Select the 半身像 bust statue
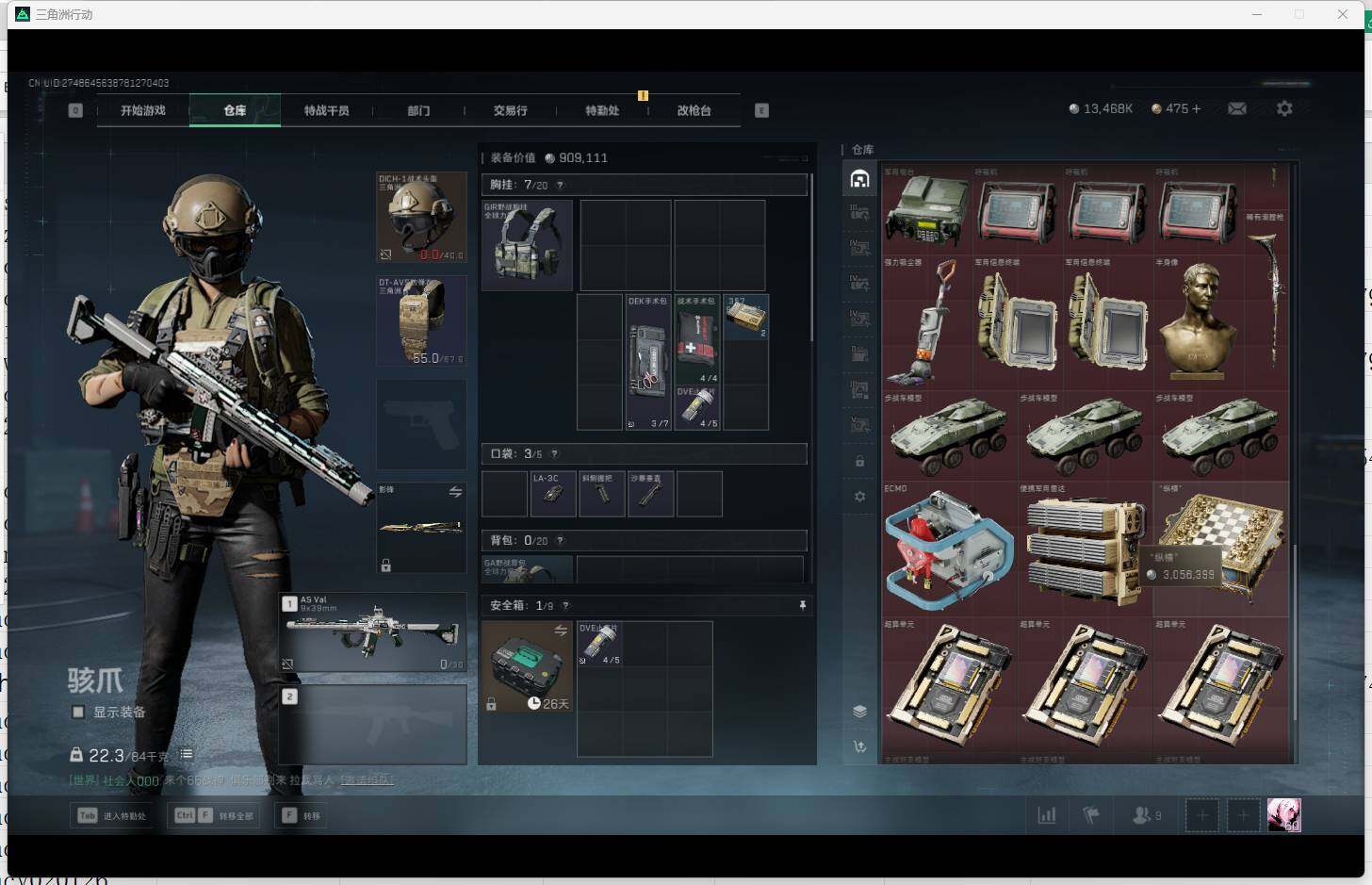Screen dimensions: 1372x885 (x=1199, y=322)
